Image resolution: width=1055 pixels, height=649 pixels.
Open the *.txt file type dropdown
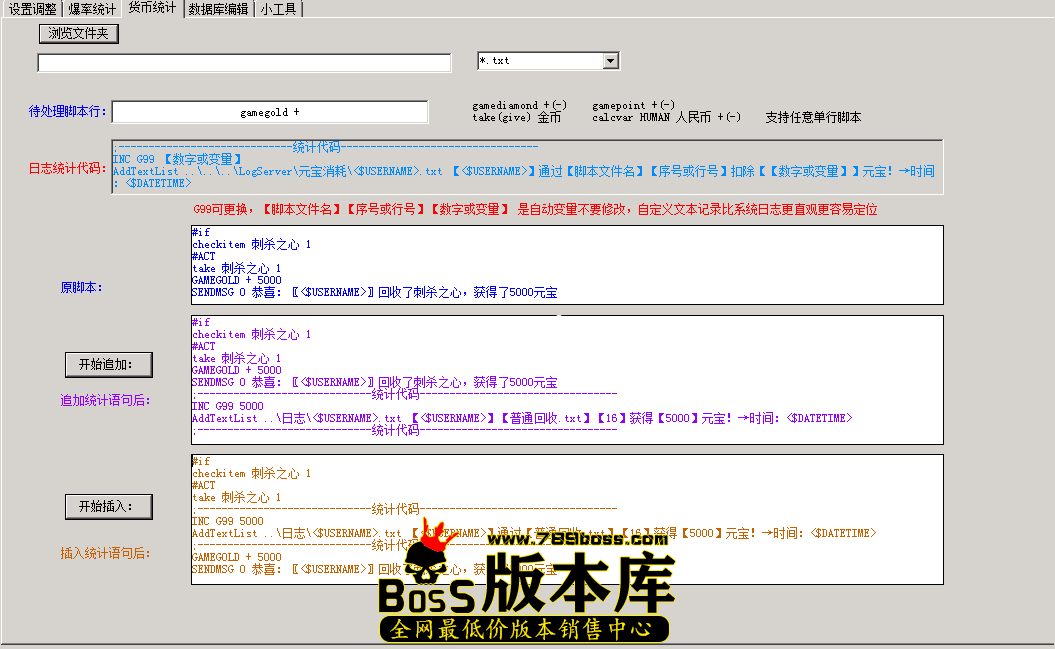pos(609,60)
